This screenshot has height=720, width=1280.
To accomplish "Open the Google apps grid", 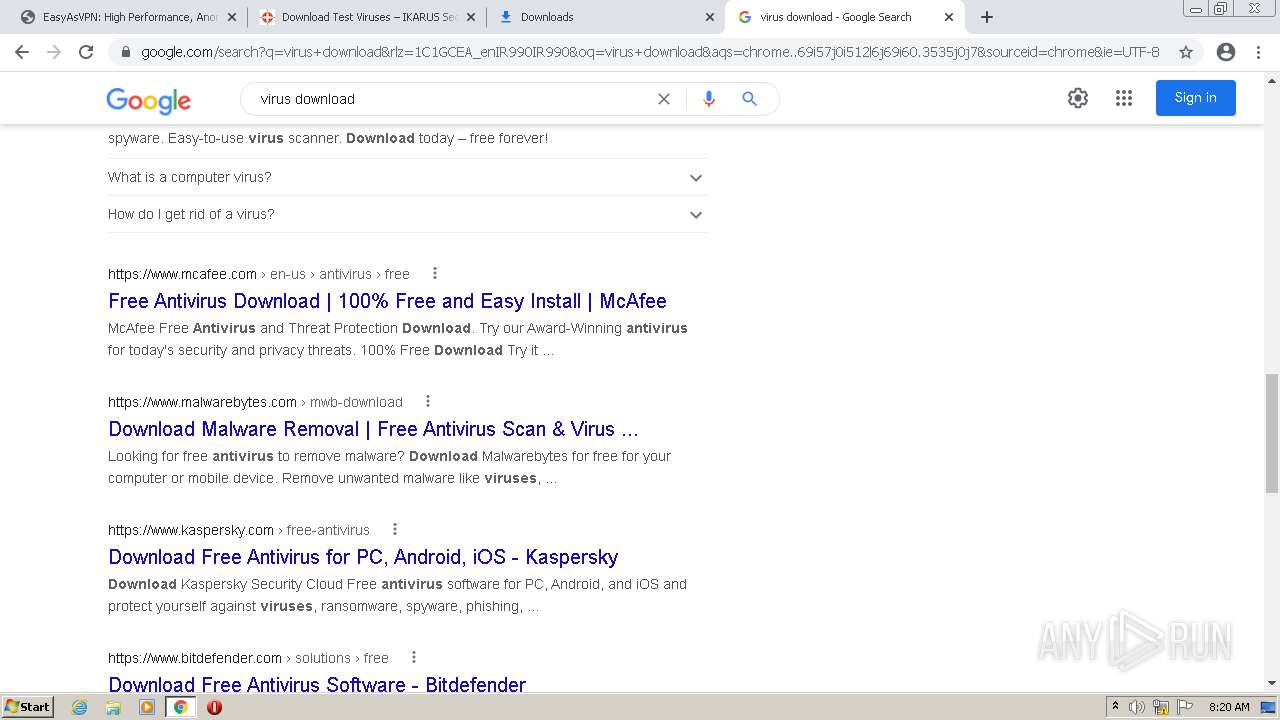I will pyautogui.click(x=1124, y=98).
